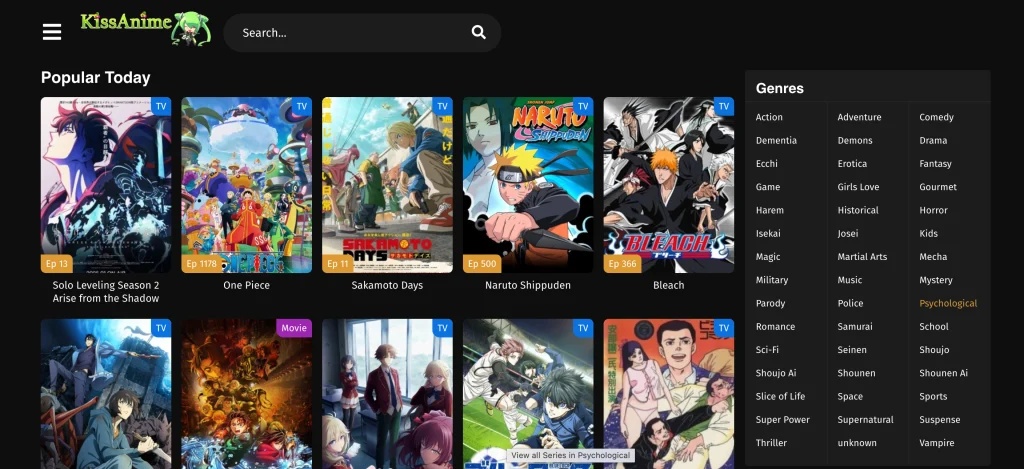Open the soccer anime poster in second row
1024x469 pixels.
528,394
